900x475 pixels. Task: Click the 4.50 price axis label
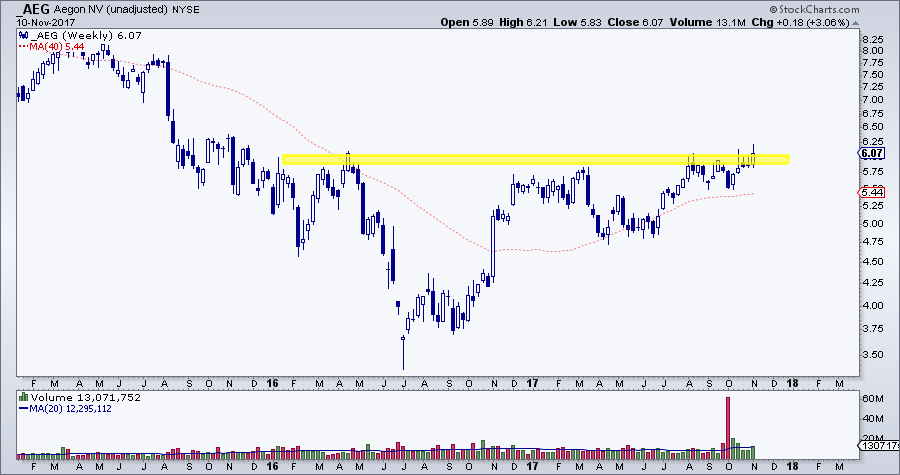pyautogui.click(x=872, y=262)
